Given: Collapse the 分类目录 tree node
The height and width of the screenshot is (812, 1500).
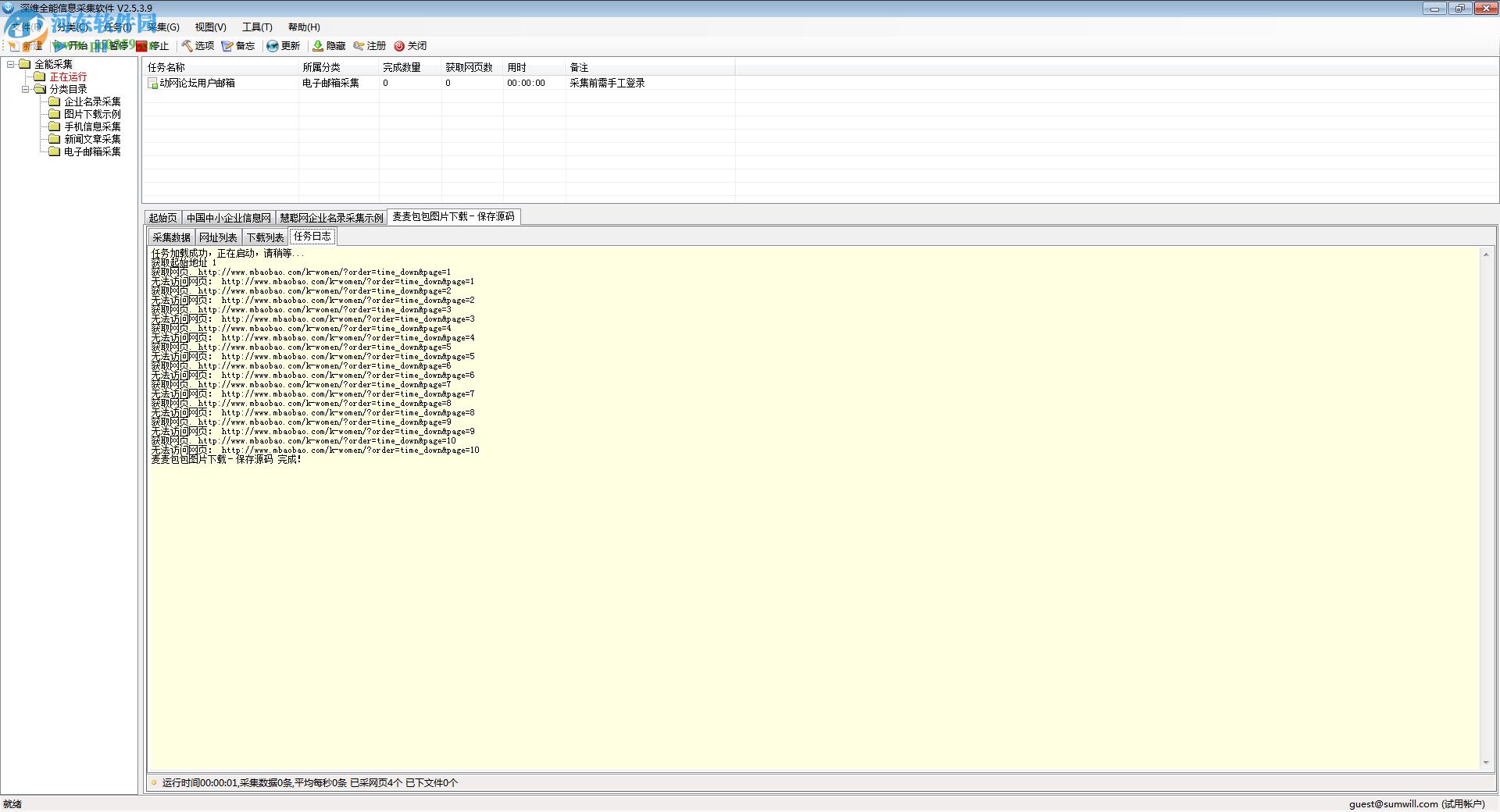Looking at the screenshot, I should pyautogui.click(x=26, y=89).
